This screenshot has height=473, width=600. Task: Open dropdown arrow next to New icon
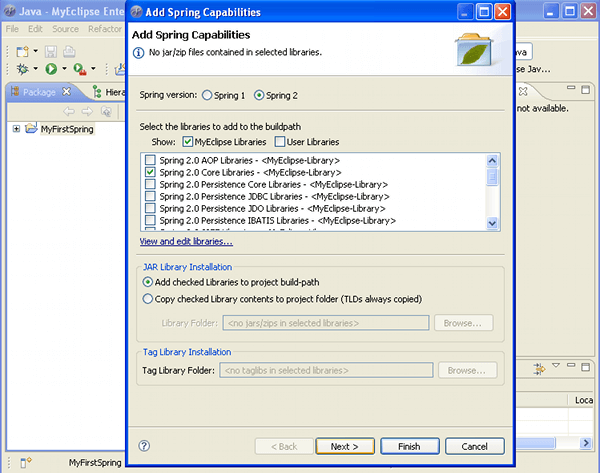(36, 51)
